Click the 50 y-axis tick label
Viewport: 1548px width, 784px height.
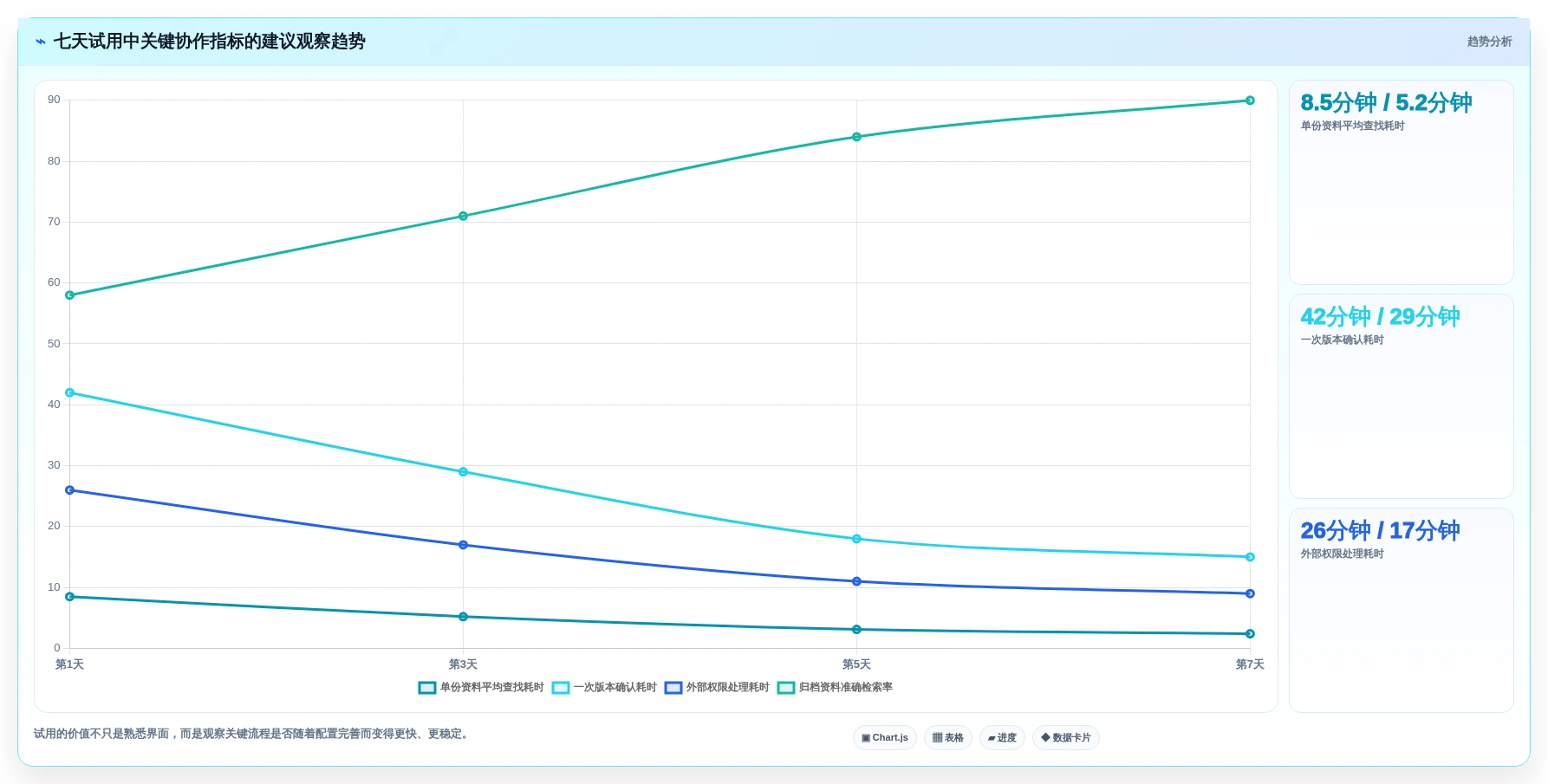point(54,344)
